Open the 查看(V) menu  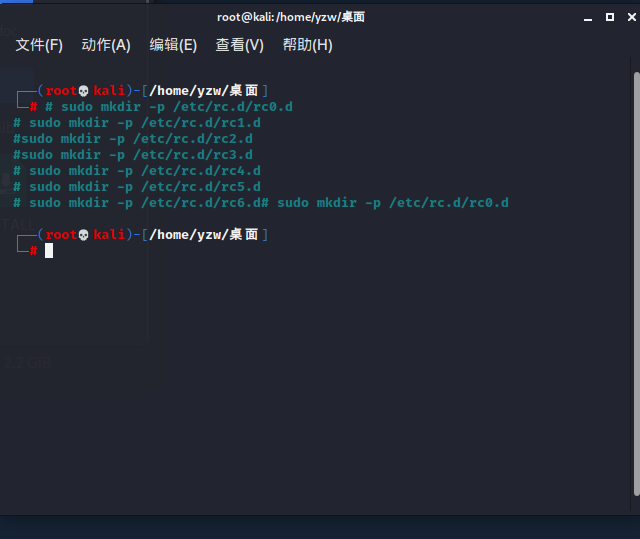240,45
